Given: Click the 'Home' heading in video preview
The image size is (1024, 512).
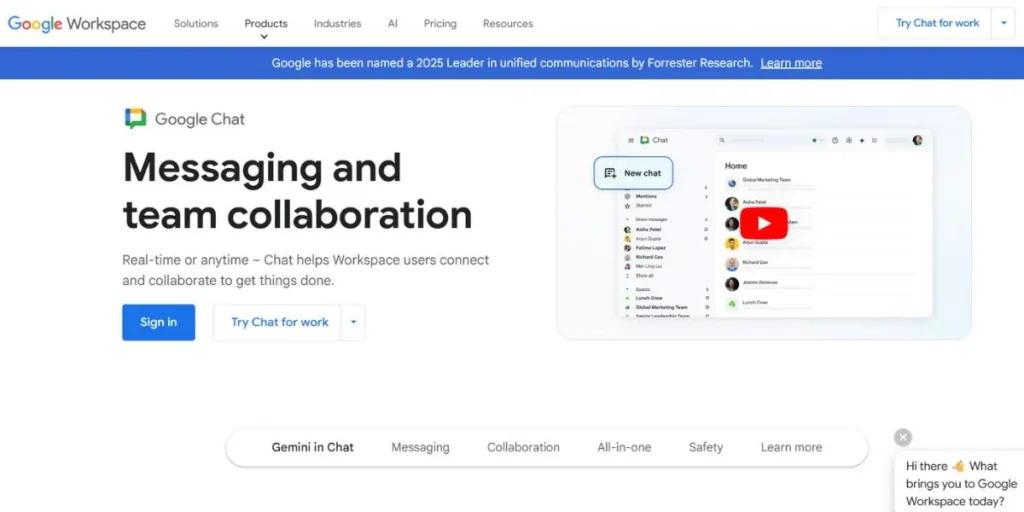Looking at the screenshot, I should pyautogui.click(x=736, y=166).
